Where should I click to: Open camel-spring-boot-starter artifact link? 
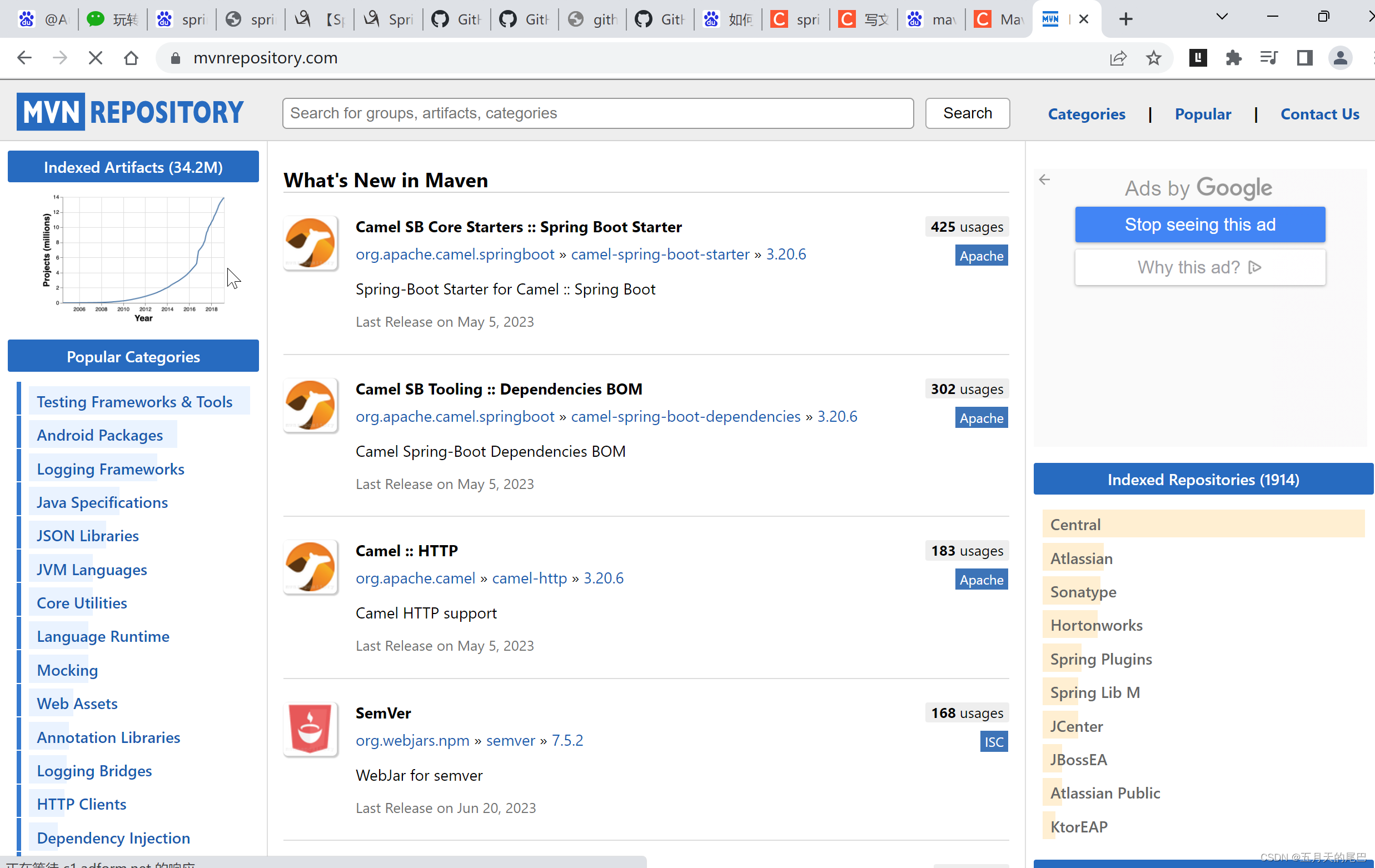pos(660,254)
